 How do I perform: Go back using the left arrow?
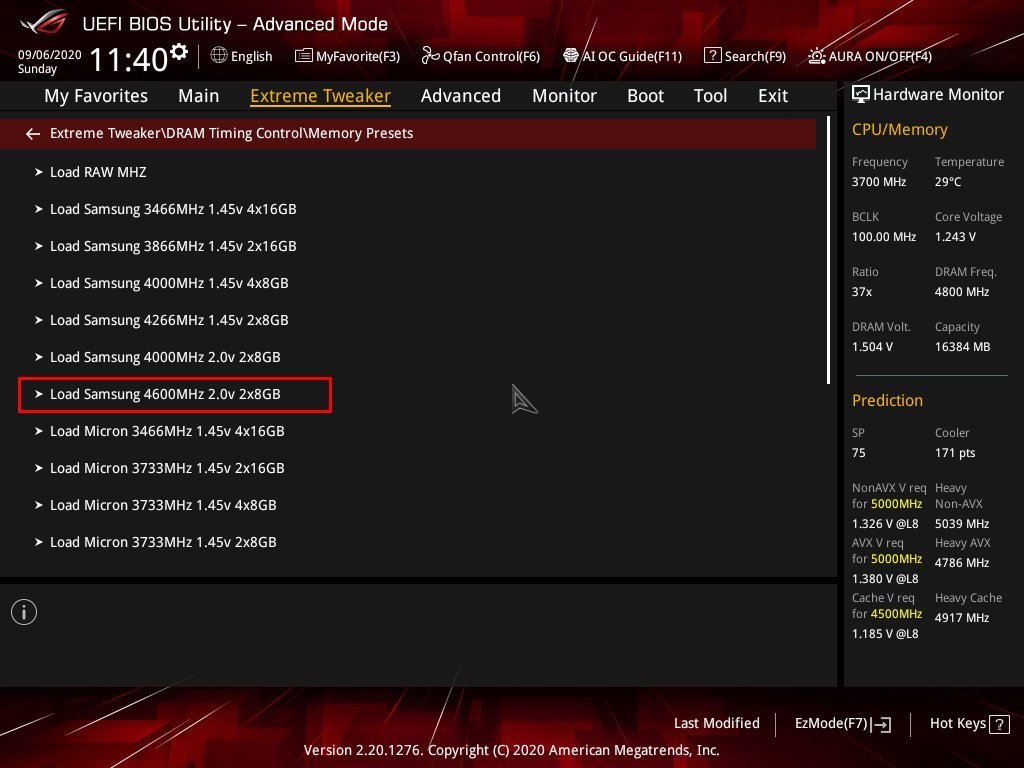click(x=33, y=134)
